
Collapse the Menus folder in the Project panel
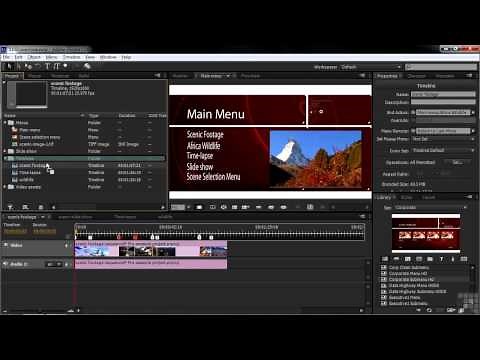pos(5,122)
